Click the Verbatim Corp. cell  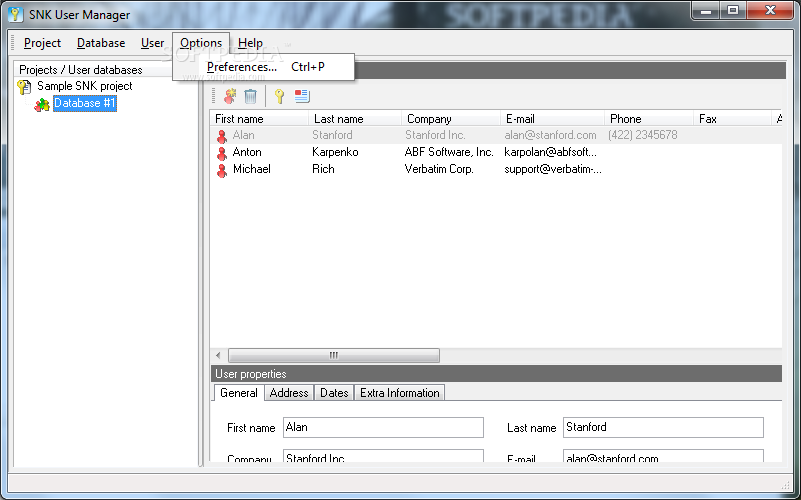tap(439, 169)
